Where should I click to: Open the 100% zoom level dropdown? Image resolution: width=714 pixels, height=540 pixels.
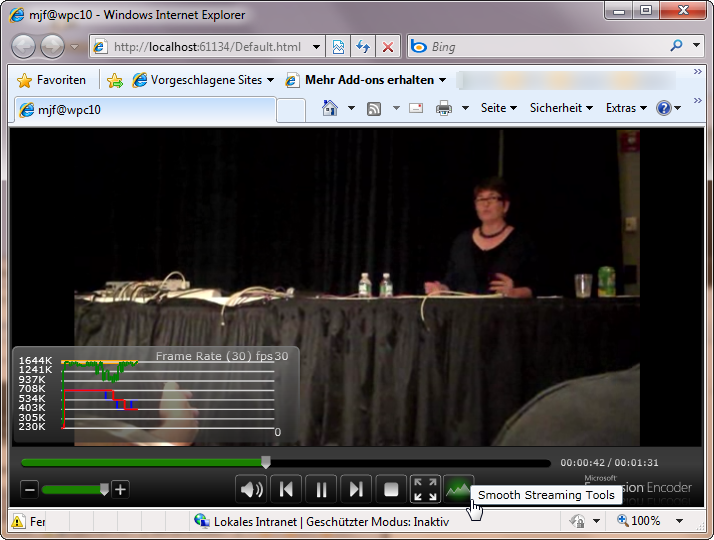(678, 521)
